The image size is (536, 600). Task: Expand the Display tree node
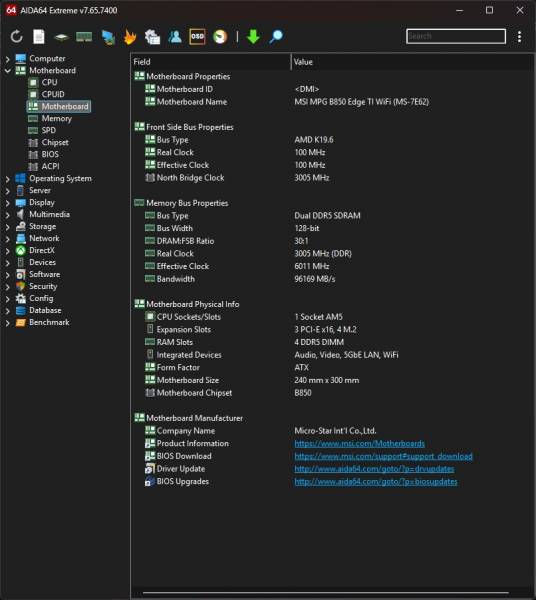[x=7, y=203]
